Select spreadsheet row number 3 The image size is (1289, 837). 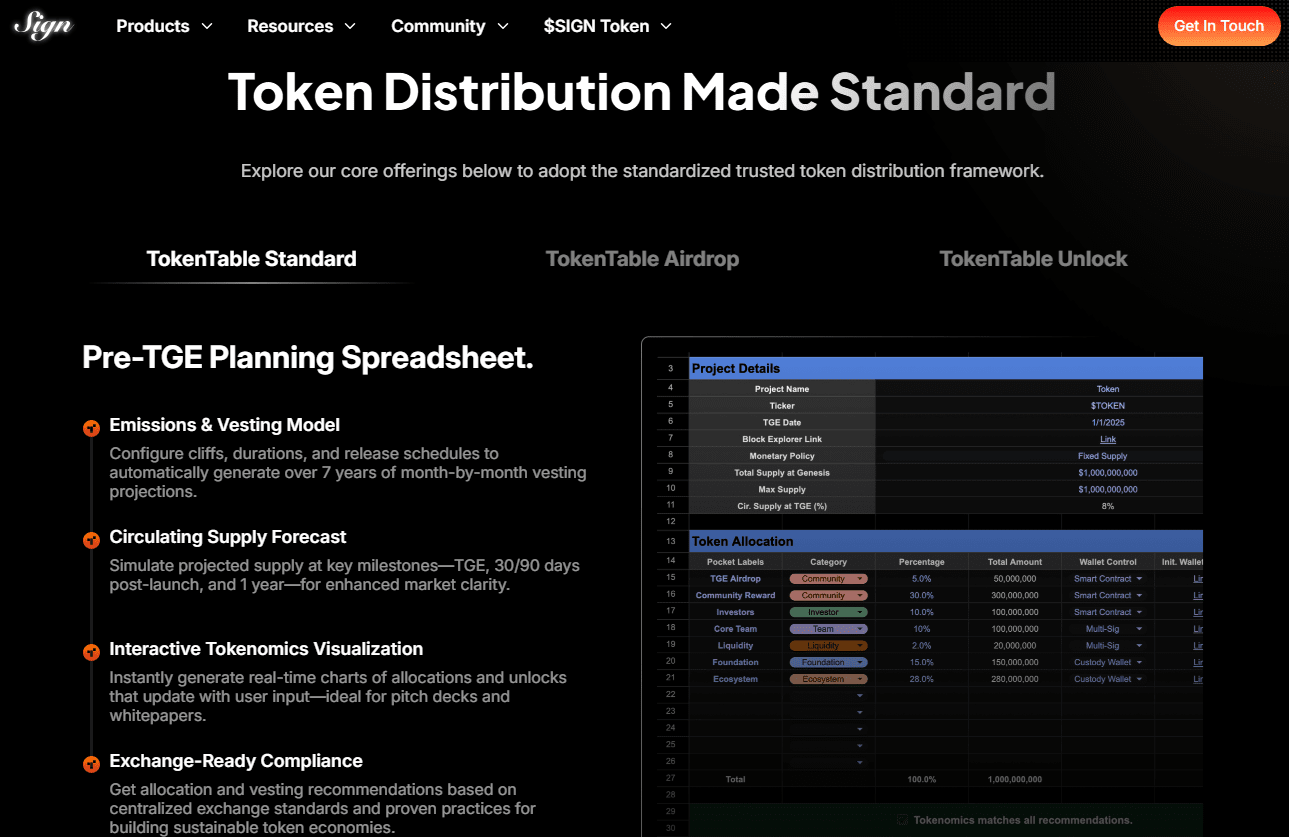671,368
